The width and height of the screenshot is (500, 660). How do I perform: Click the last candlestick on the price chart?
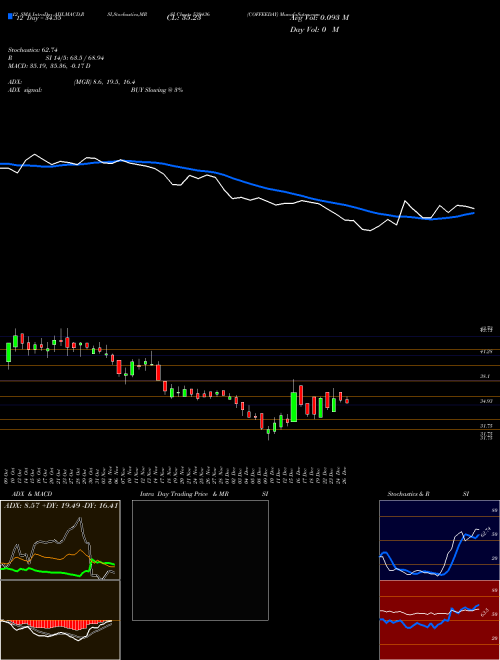tap(347, 401)
